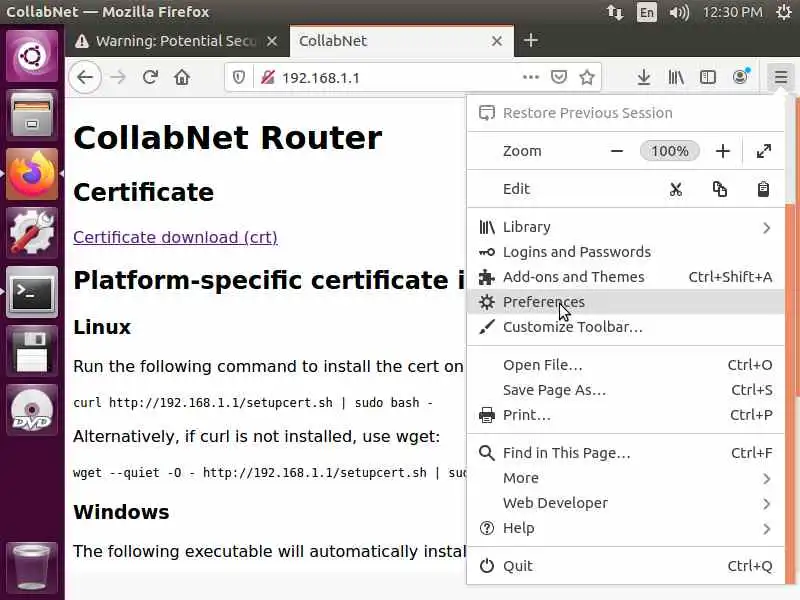800x600 pixels.
Task: Open the Trash dock icon
Action: pos(32,566)
